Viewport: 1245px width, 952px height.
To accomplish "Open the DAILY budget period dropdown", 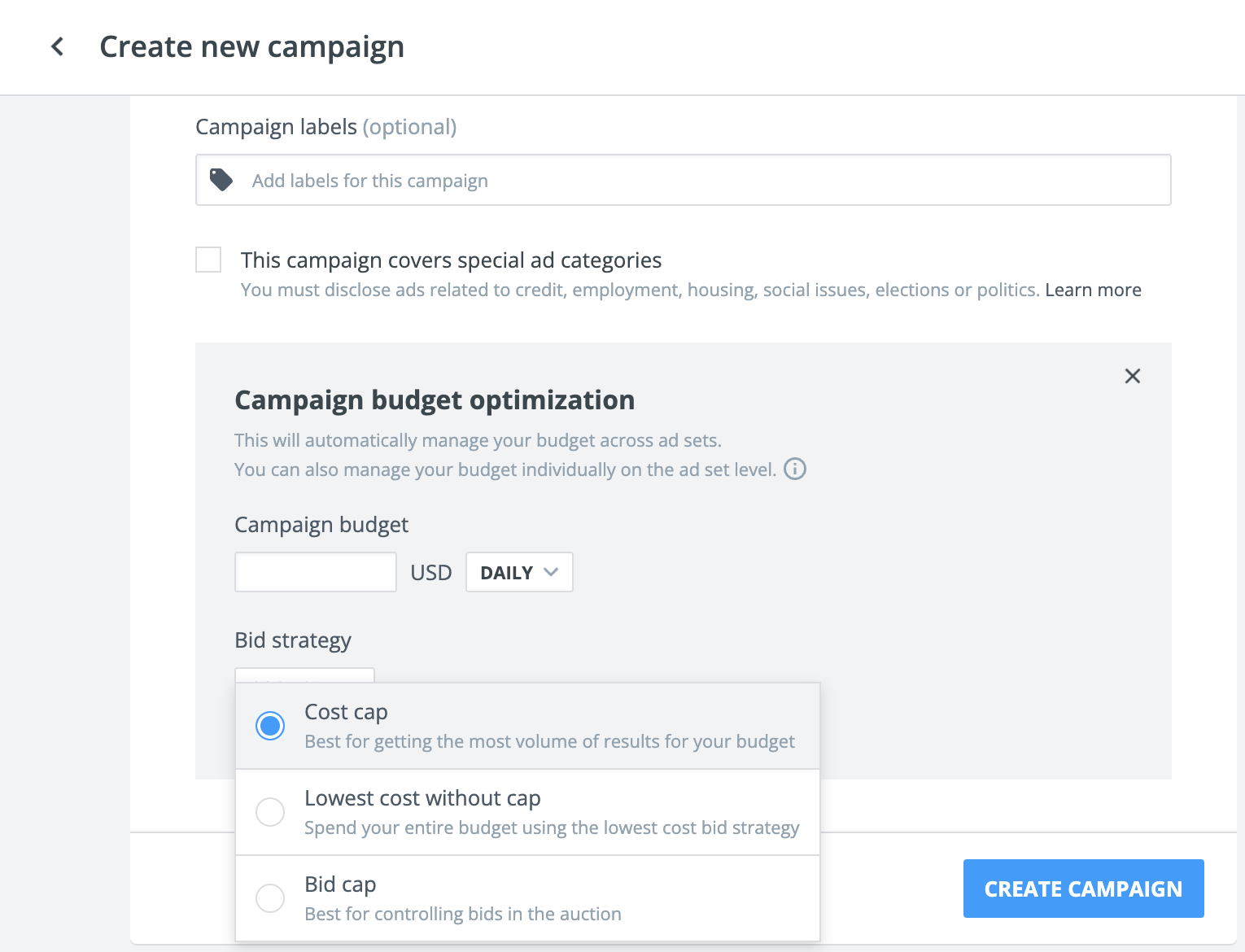I will 519,572.
